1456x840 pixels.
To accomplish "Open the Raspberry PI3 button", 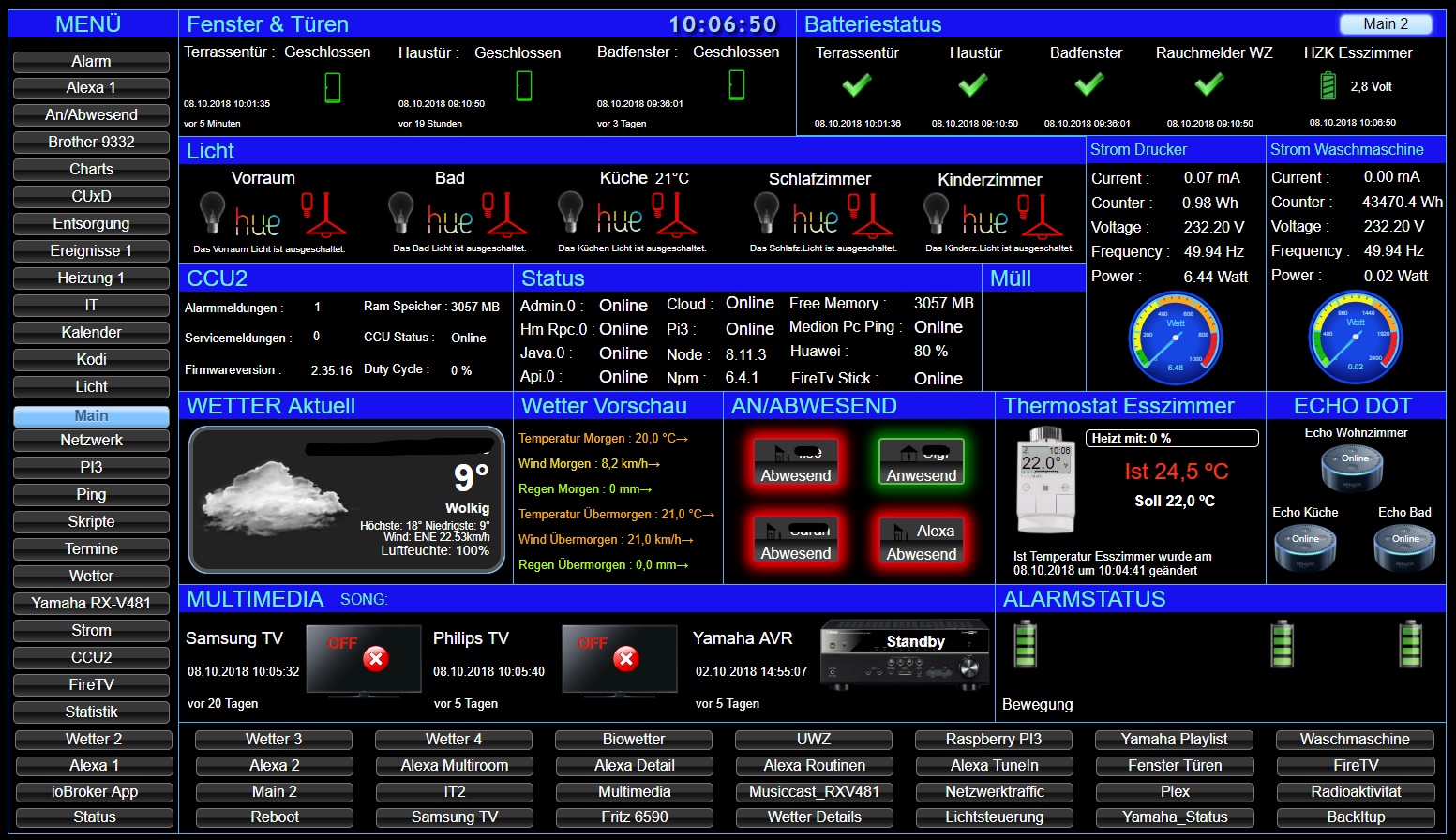I will tap(994, 740).
